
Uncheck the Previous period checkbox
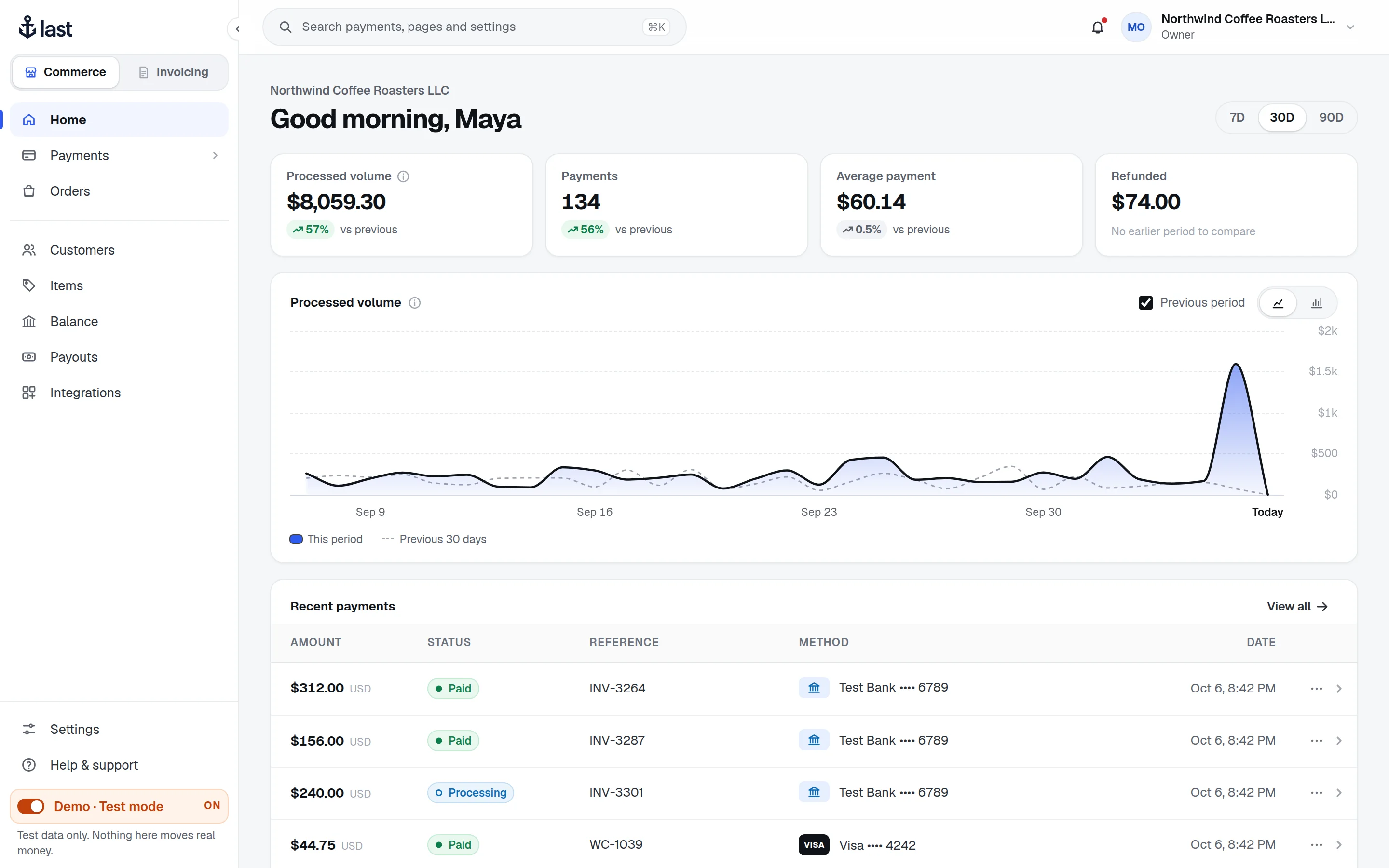(x=1145, y=302)
